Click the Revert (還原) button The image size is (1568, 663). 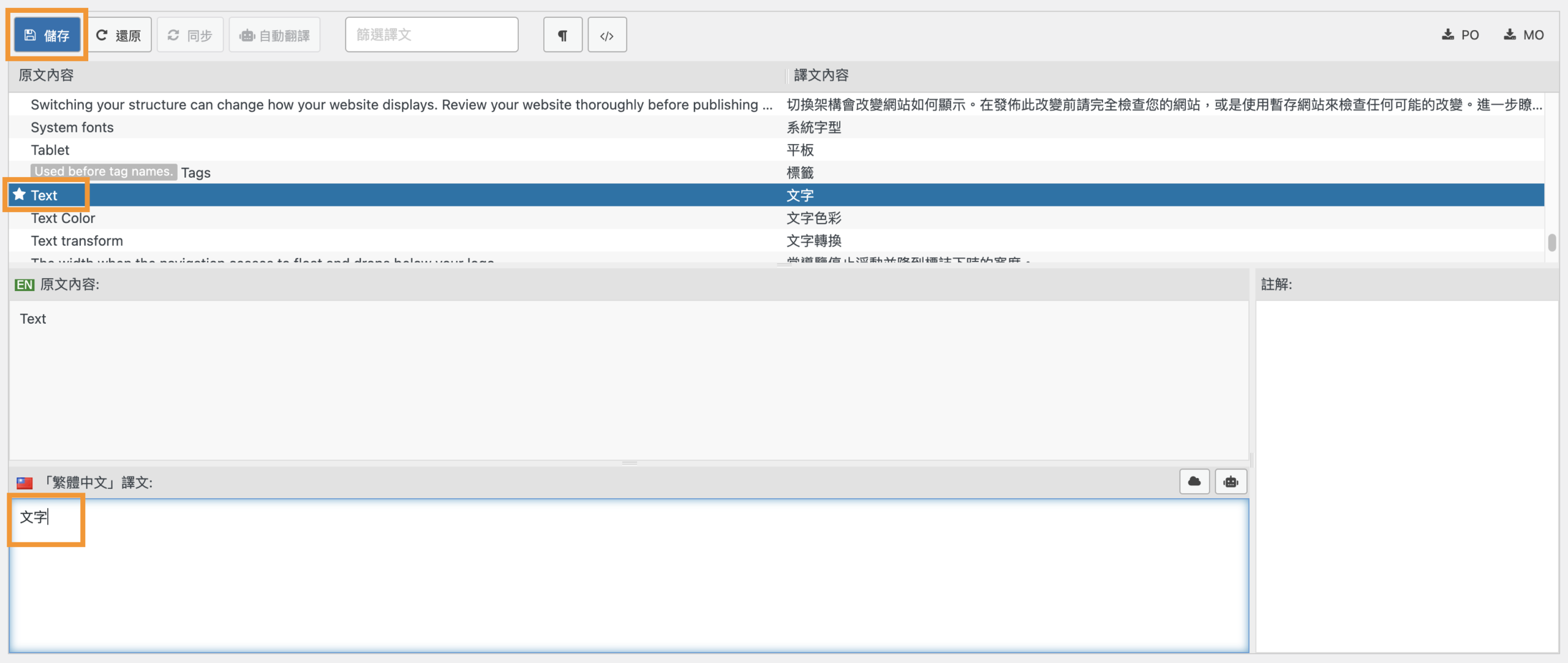[x=119, y=35]
